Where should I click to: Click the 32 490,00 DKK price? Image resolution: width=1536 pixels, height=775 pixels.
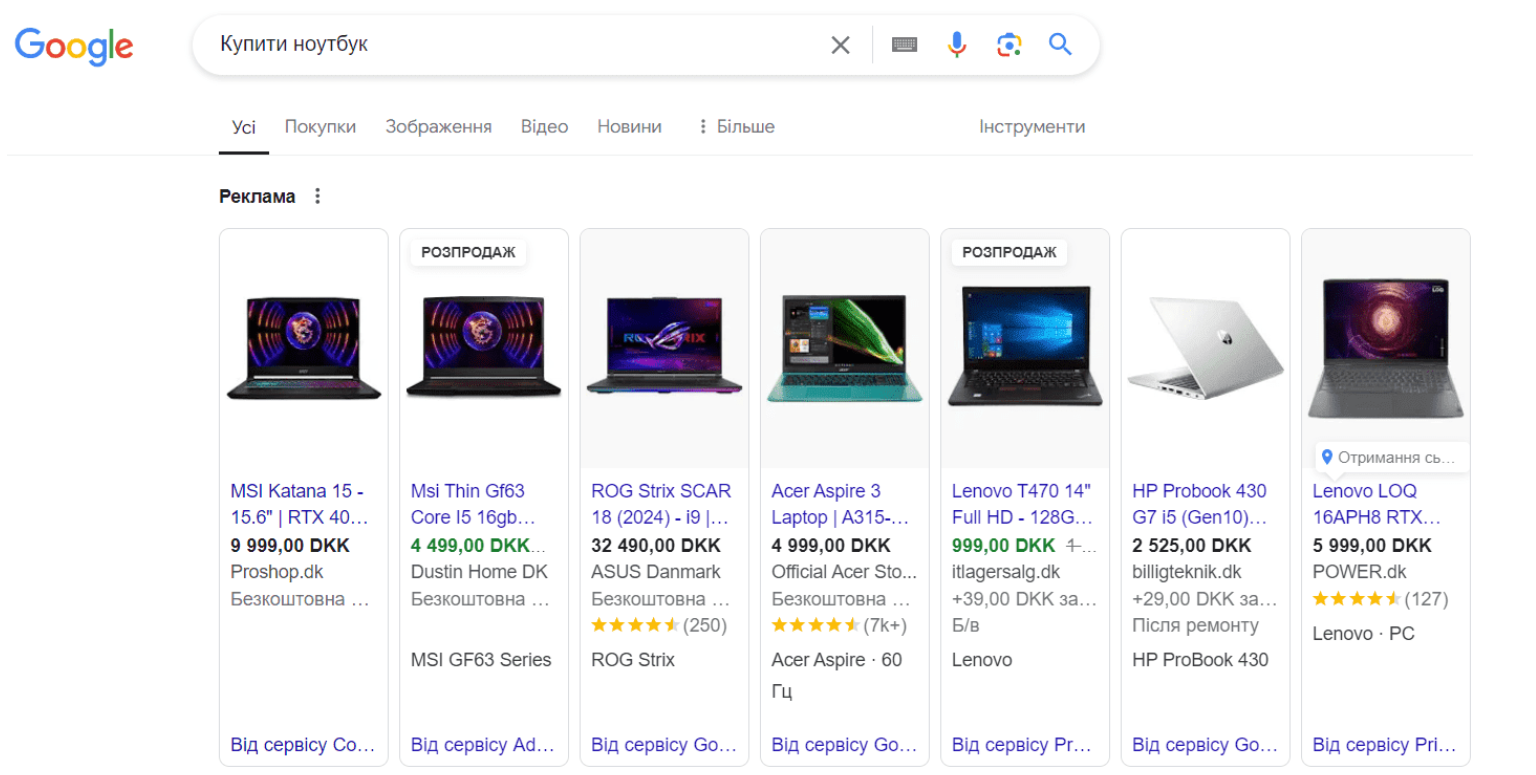[x=656, y=545]
